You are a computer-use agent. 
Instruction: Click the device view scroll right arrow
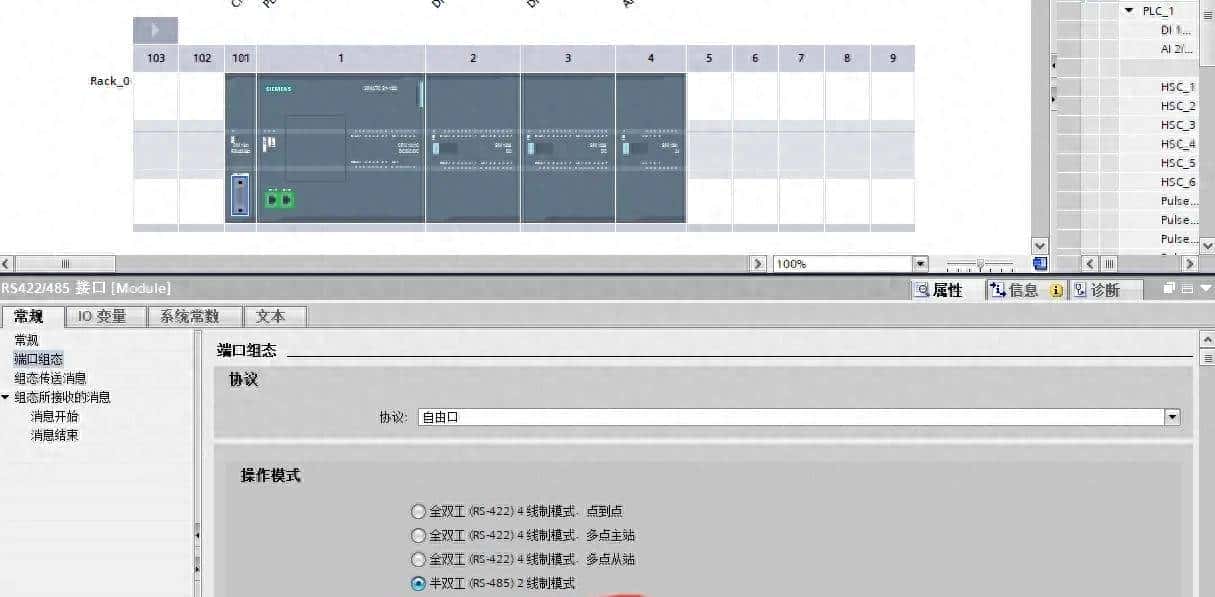pos(759,264)
